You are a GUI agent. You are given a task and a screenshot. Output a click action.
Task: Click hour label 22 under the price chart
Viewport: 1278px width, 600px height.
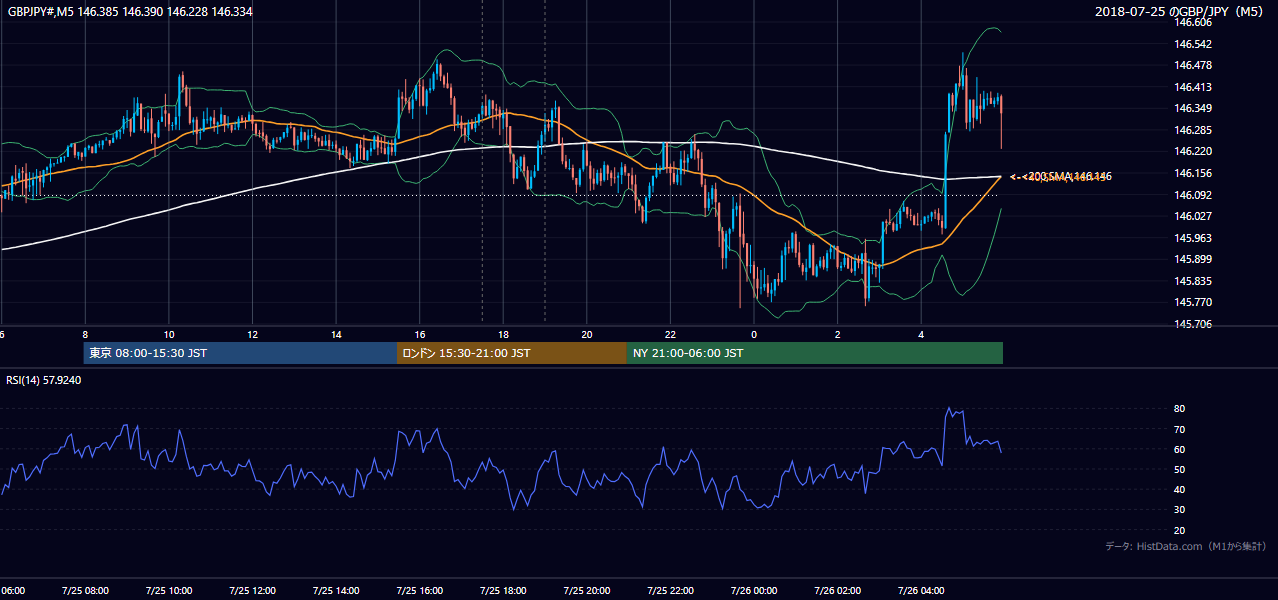(x=670, y=334)
